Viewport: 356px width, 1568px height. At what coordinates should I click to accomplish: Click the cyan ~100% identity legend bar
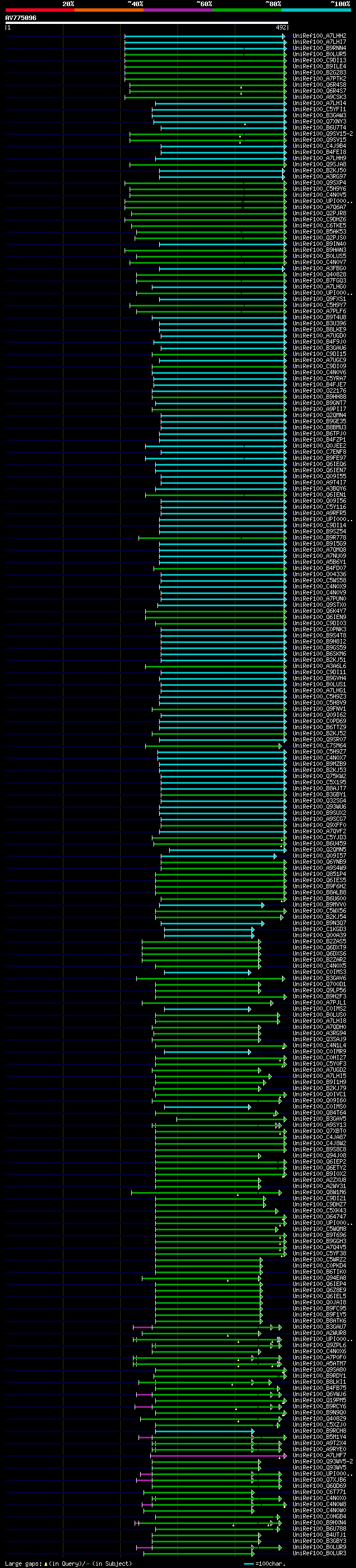pos(316,11)
